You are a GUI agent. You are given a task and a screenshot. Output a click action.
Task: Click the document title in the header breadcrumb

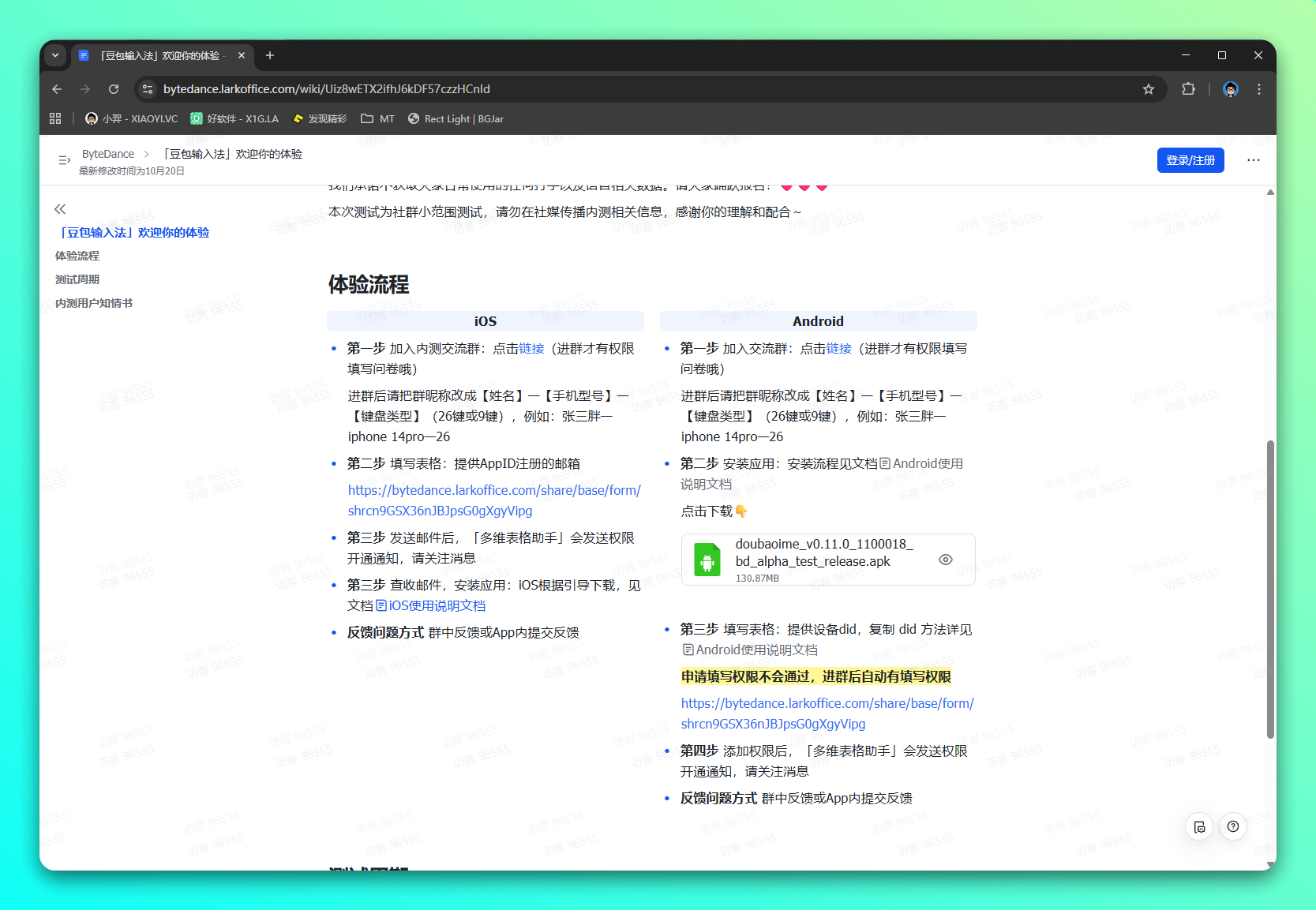point(233,154)
